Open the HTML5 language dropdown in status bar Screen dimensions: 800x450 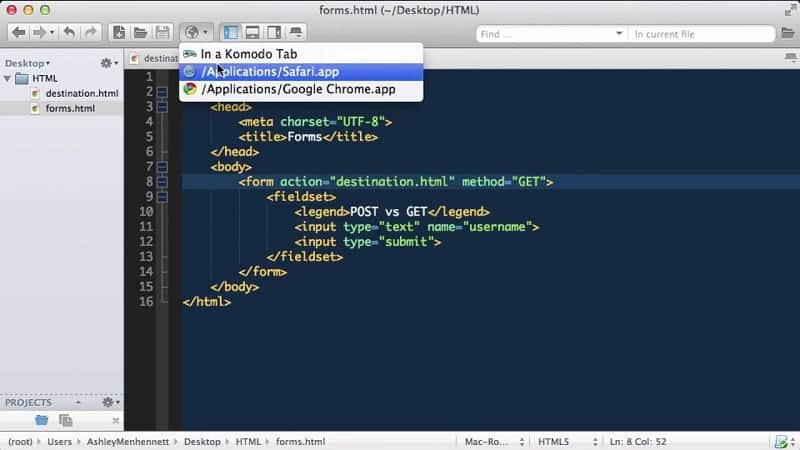567,441
